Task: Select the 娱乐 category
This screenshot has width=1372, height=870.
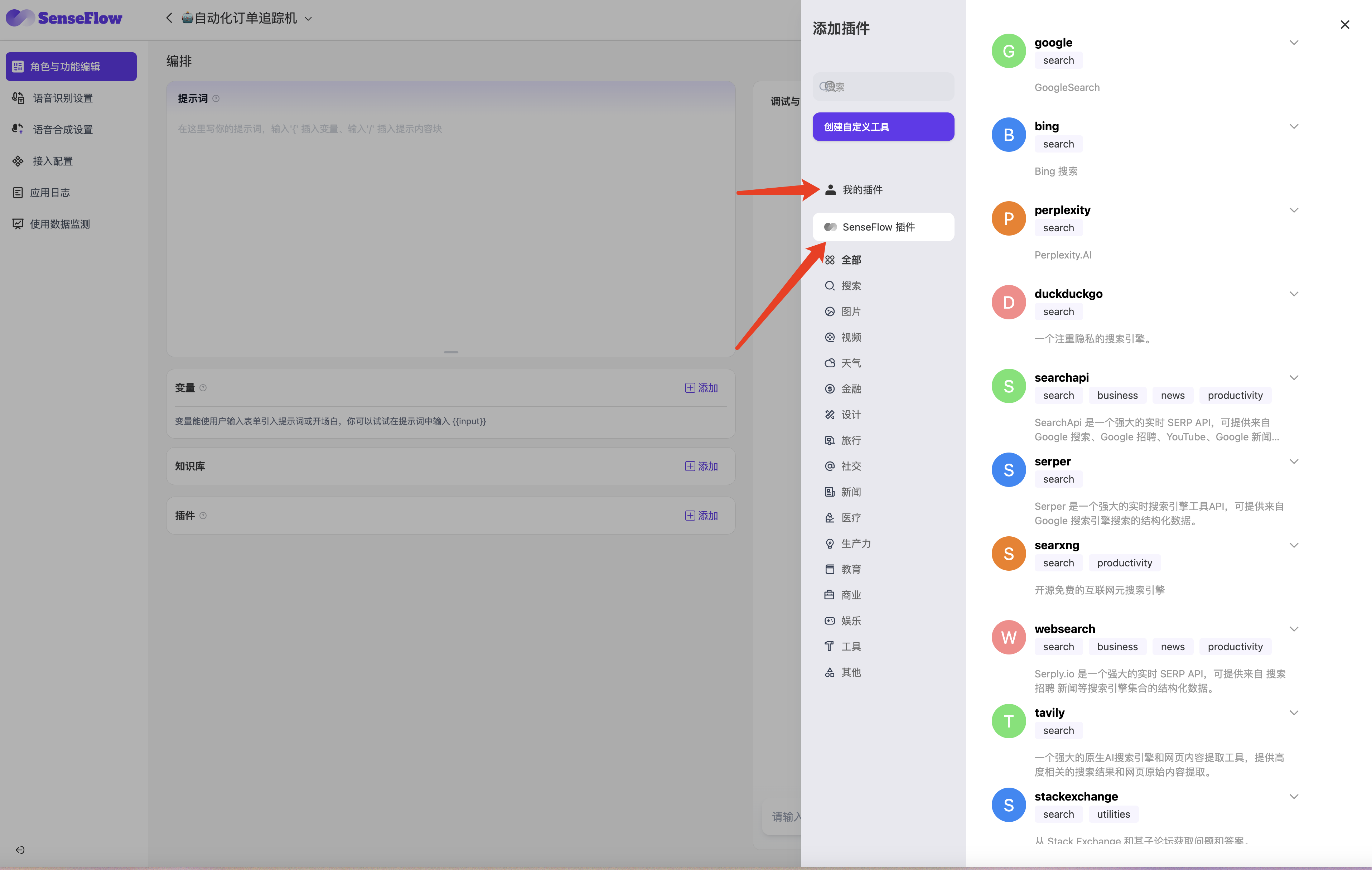Action: click(x=843, y=621)
